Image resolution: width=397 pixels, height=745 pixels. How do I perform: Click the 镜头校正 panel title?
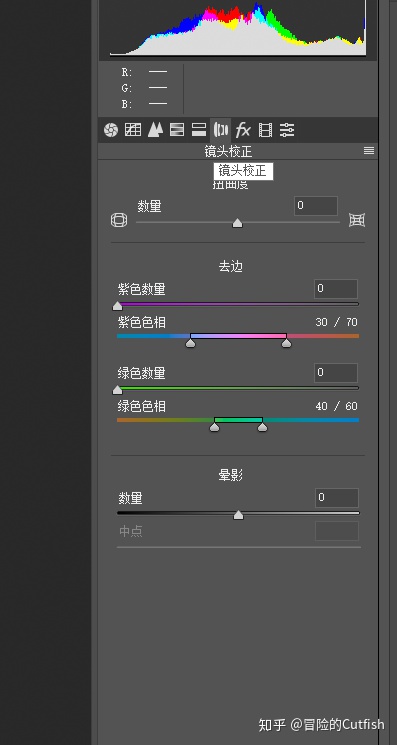(228, 152)
